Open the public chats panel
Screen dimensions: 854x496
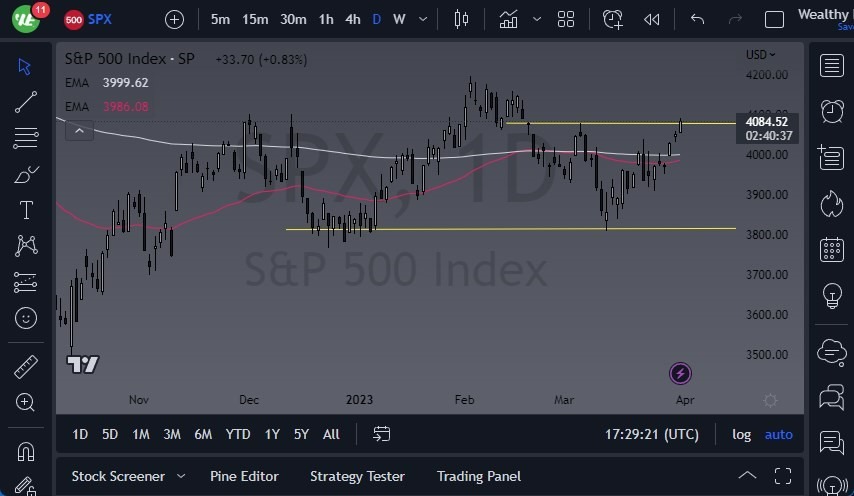832,351
